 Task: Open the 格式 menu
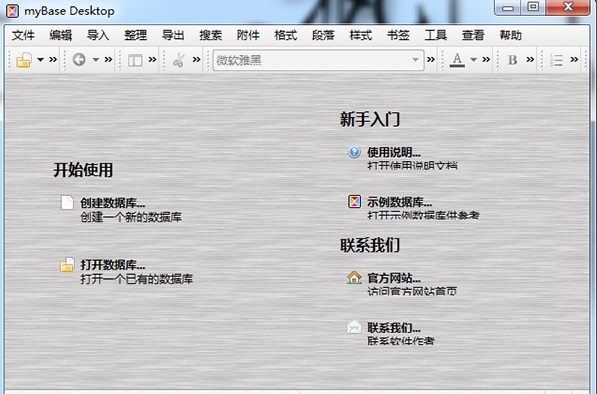tap(286, 35)
